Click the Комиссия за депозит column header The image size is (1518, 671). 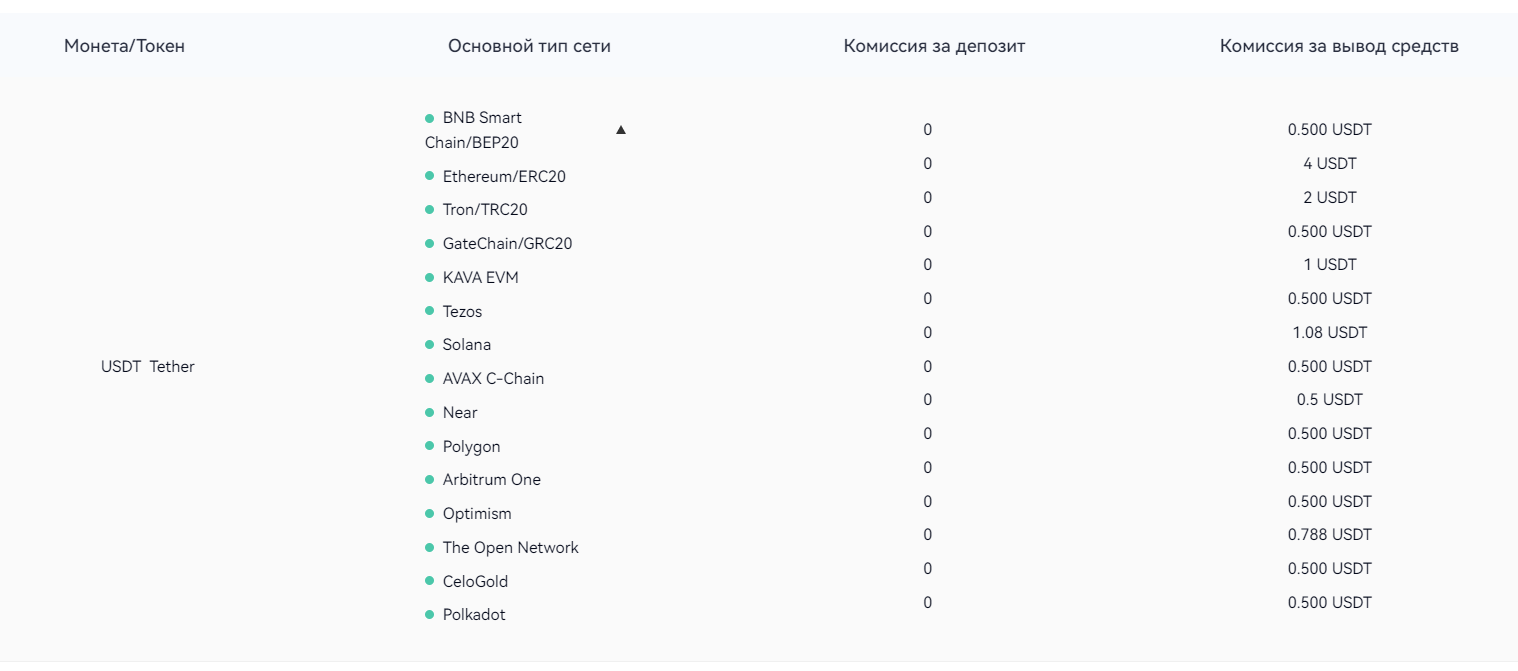coord(934,46)
